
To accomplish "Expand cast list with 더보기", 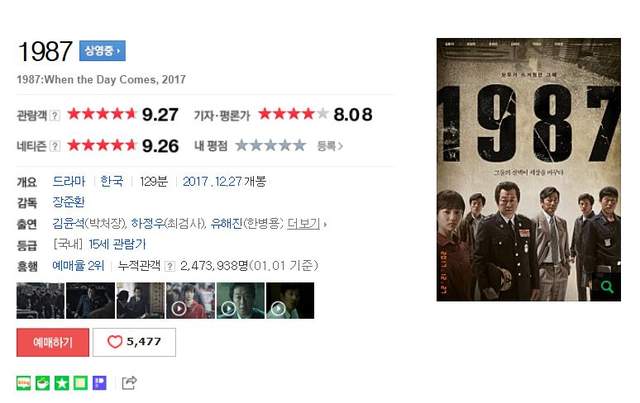I will coord(304,223).
